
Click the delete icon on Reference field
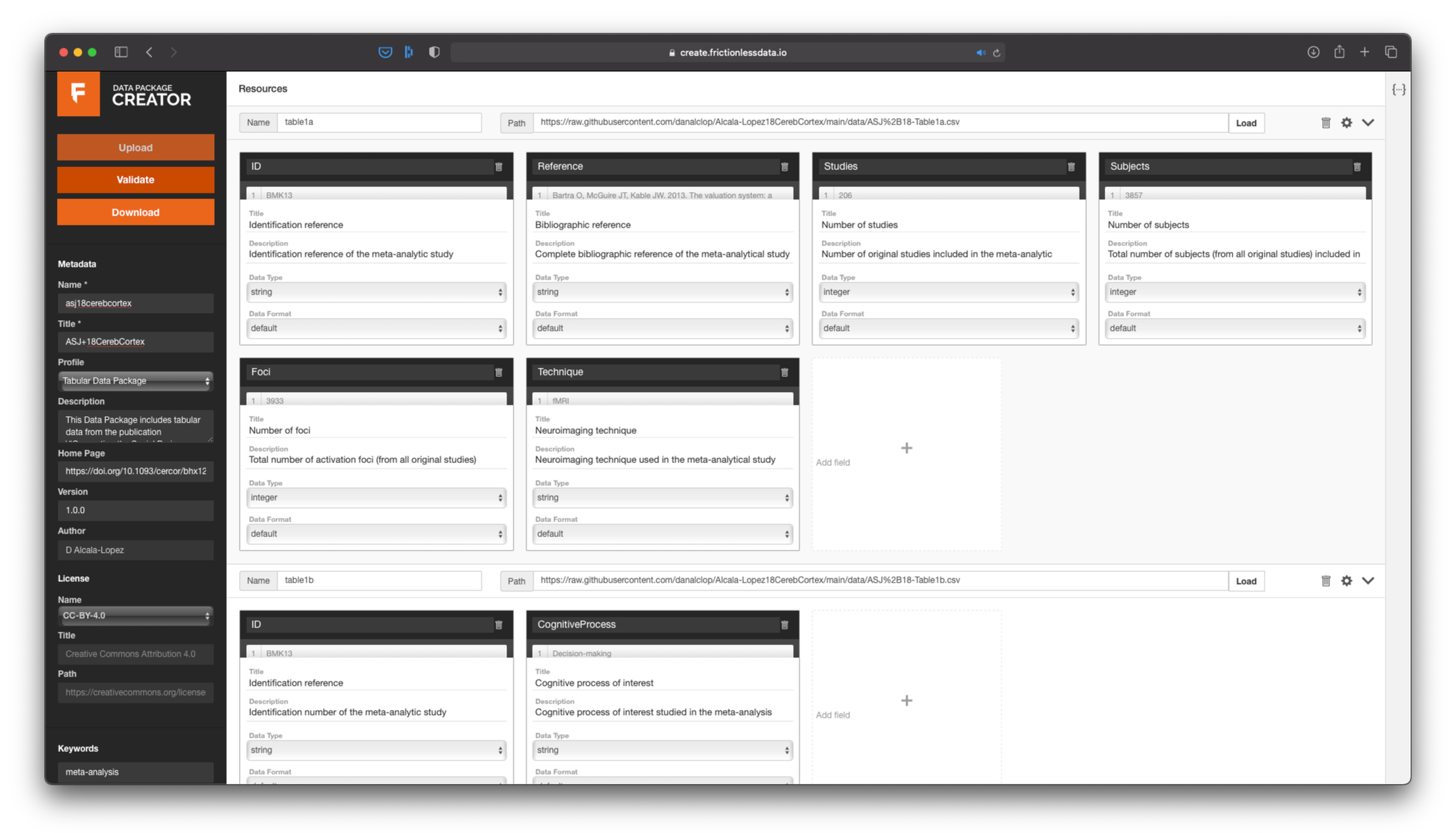[x=785, y=166]
